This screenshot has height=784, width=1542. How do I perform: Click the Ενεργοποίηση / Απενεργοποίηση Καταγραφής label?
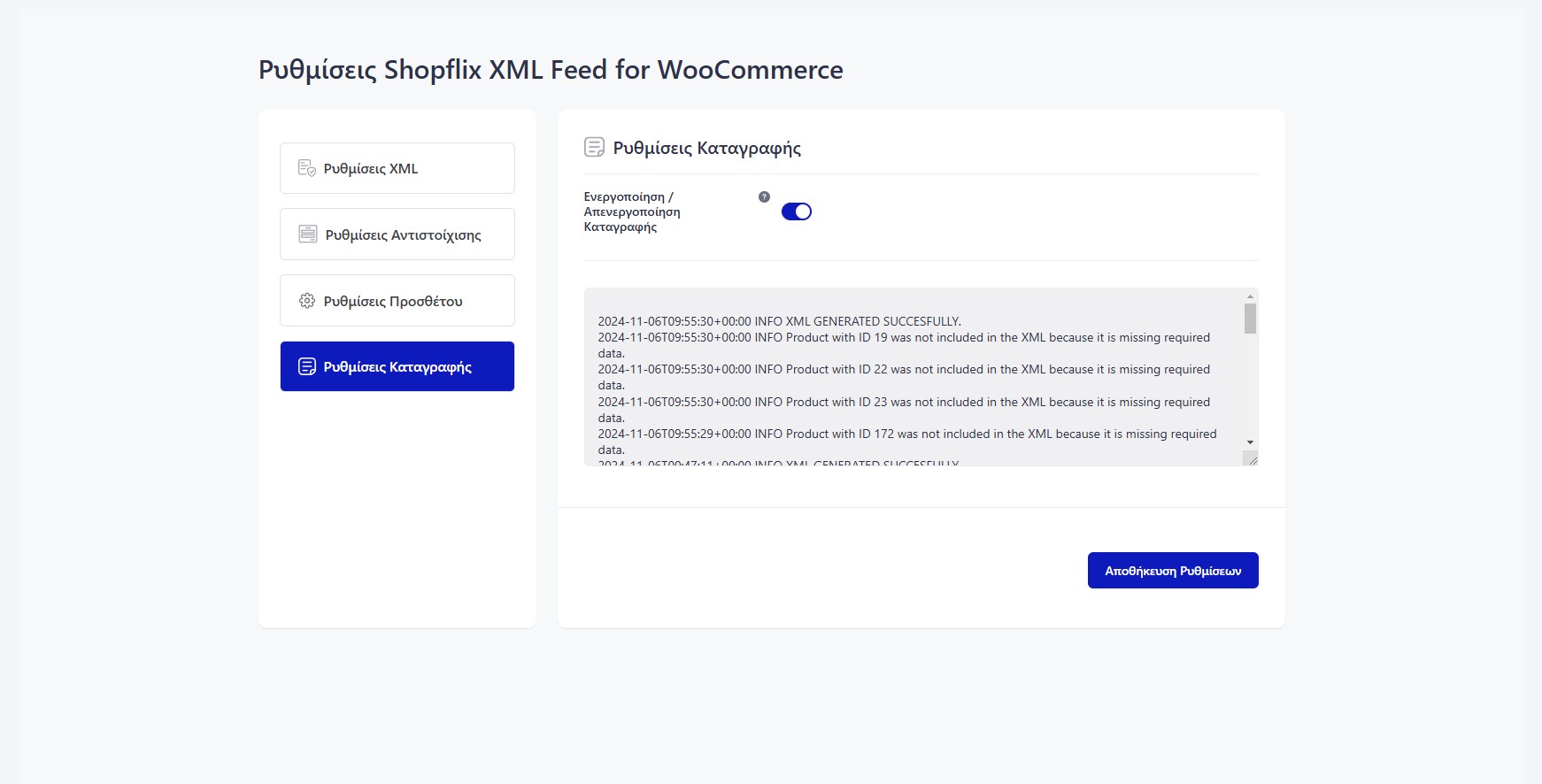point(632,212)
